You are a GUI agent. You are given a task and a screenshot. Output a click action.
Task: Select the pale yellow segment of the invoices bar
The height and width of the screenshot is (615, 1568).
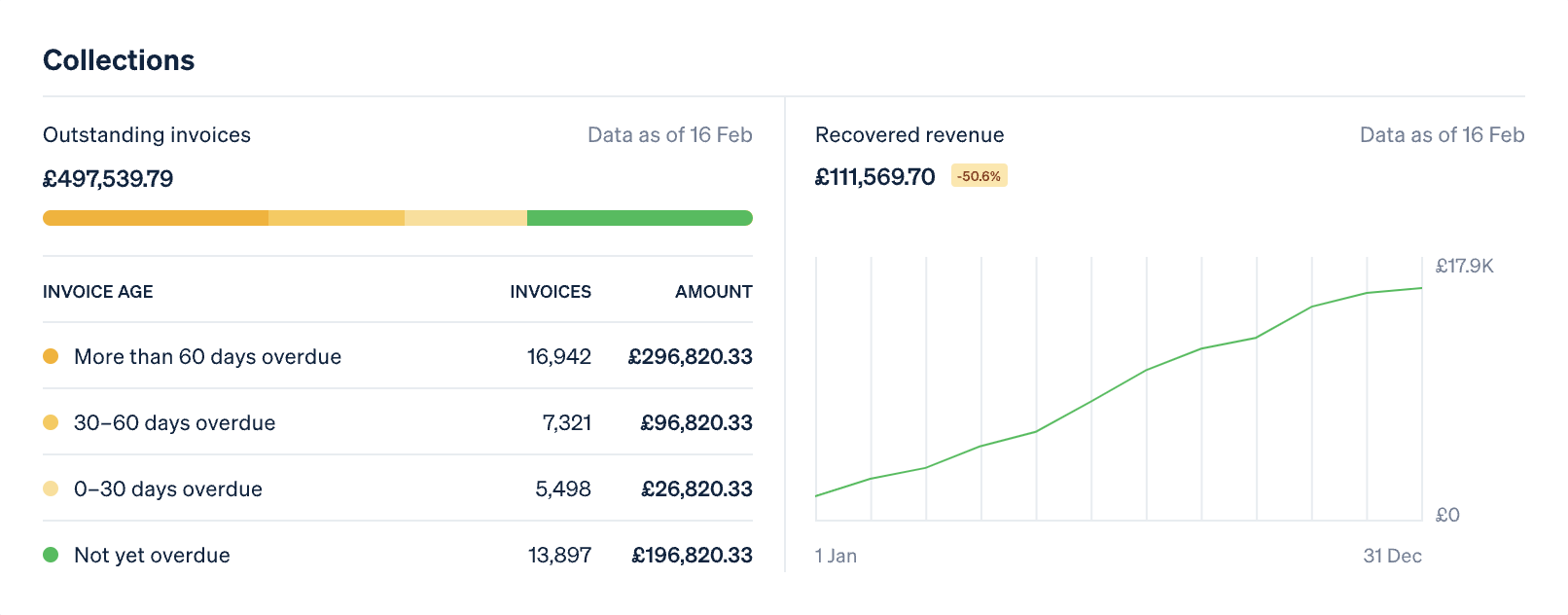point(465,218)
